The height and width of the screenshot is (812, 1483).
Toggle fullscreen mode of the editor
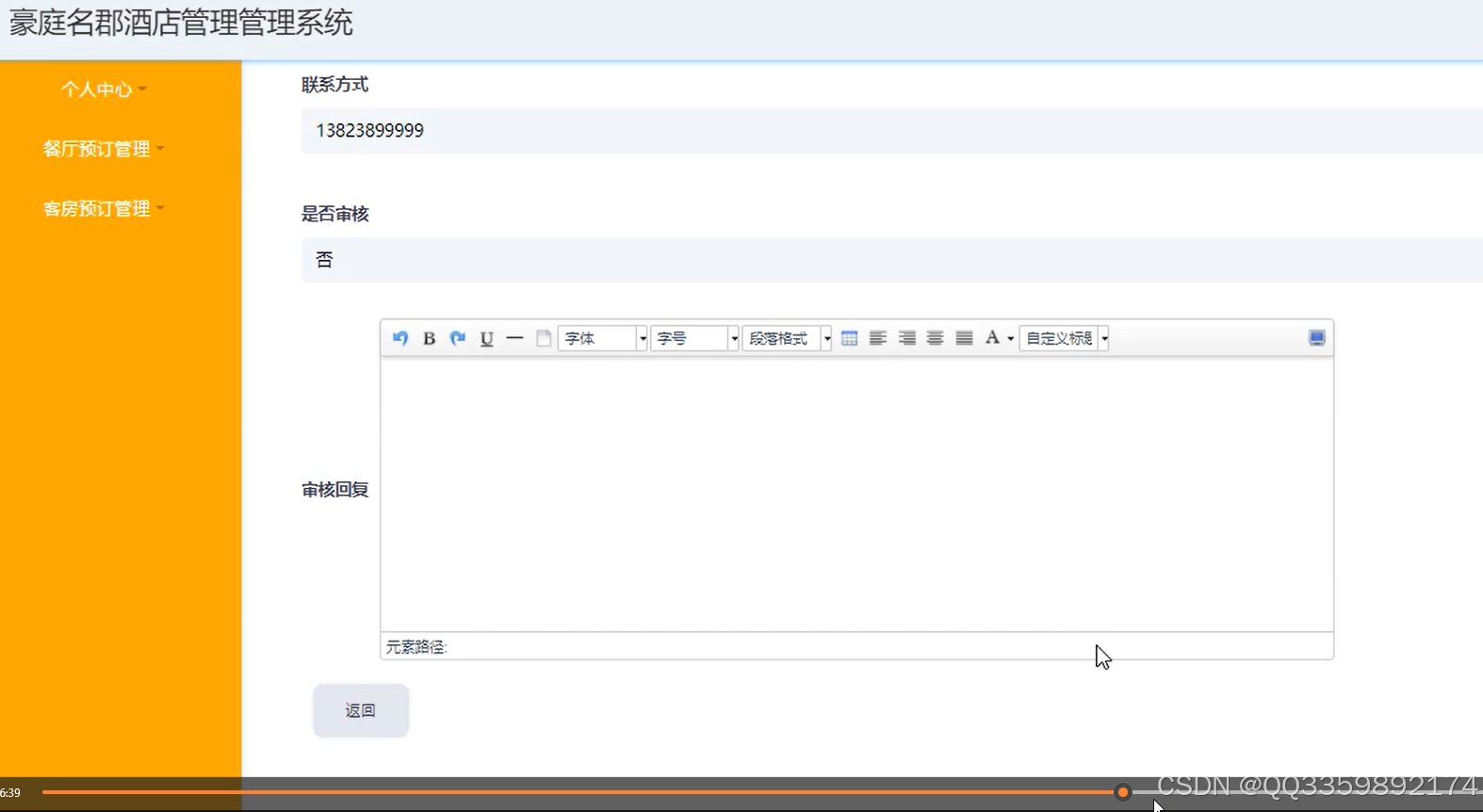point(1317,338)
